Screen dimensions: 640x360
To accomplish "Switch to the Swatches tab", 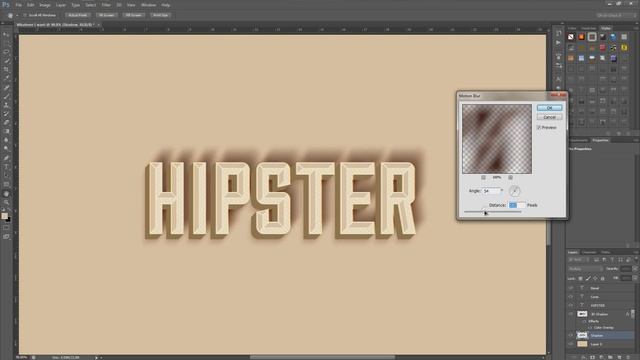I will pyautogui.click(x=588, y=28).
